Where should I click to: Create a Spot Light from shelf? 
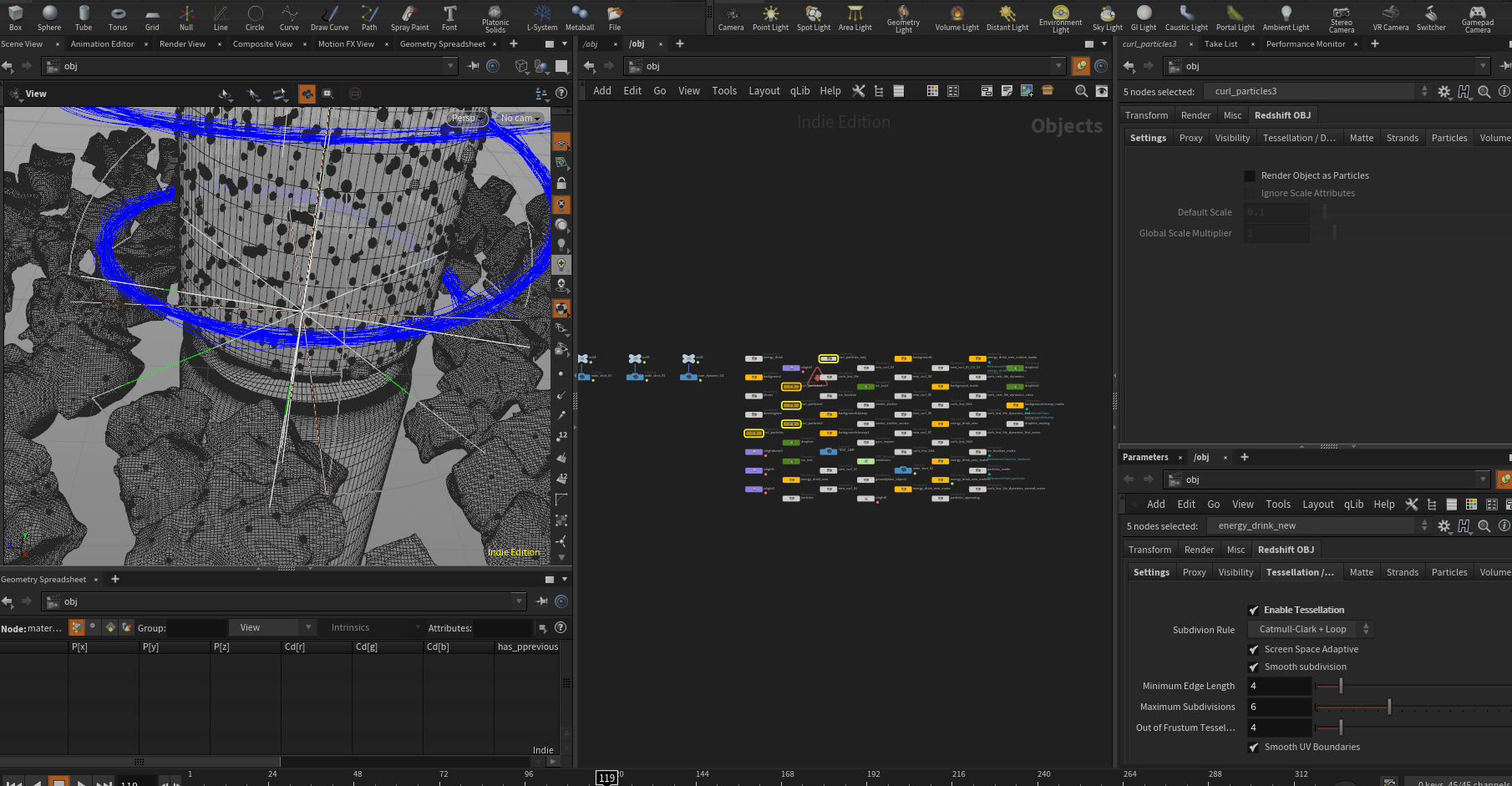point(813,16)
